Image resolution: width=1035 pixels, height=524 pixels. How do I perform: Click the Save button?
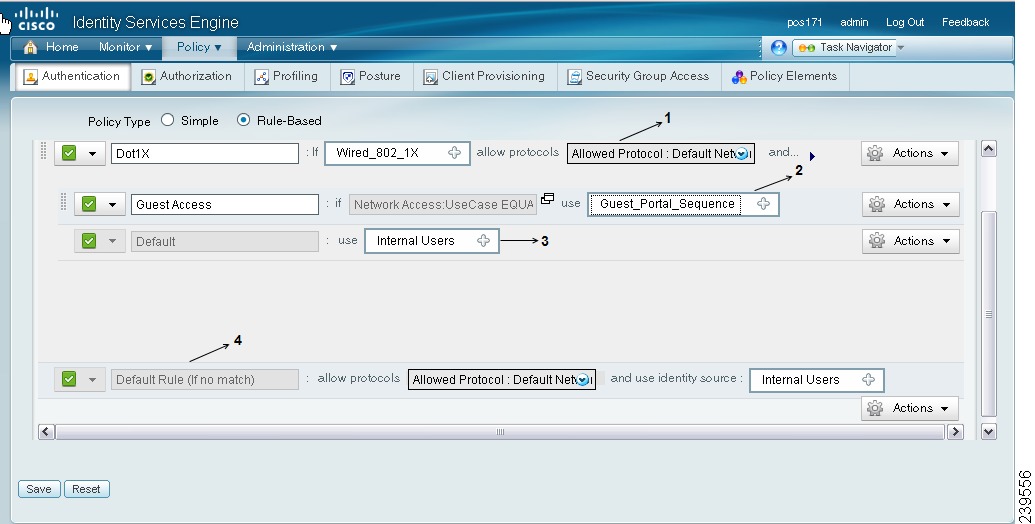pos(39,489)
